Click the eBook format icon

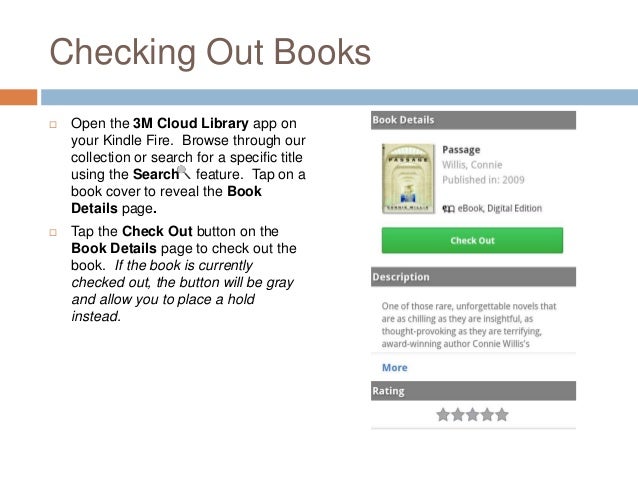click(448, 209)
